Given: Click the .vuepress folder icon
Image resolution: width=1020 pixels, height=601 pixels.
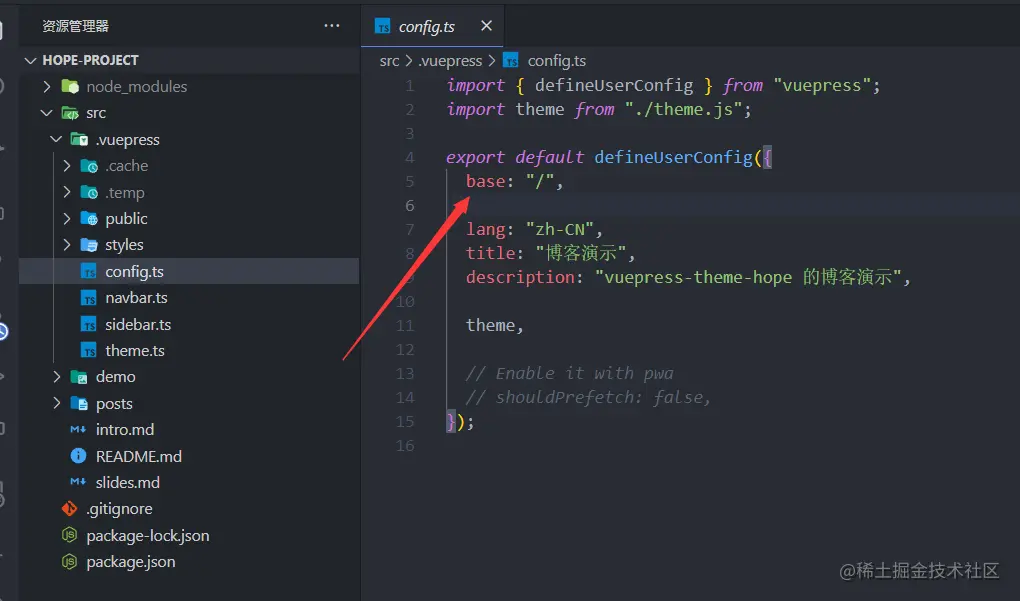Looking at the screenshot, I should (x=79, y=139).
